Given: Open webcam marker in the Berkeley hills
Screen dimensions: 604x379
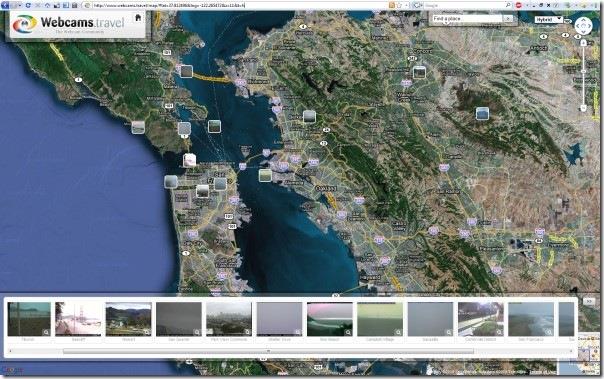Looking at the screenshot, I should (x=309, y=116).
